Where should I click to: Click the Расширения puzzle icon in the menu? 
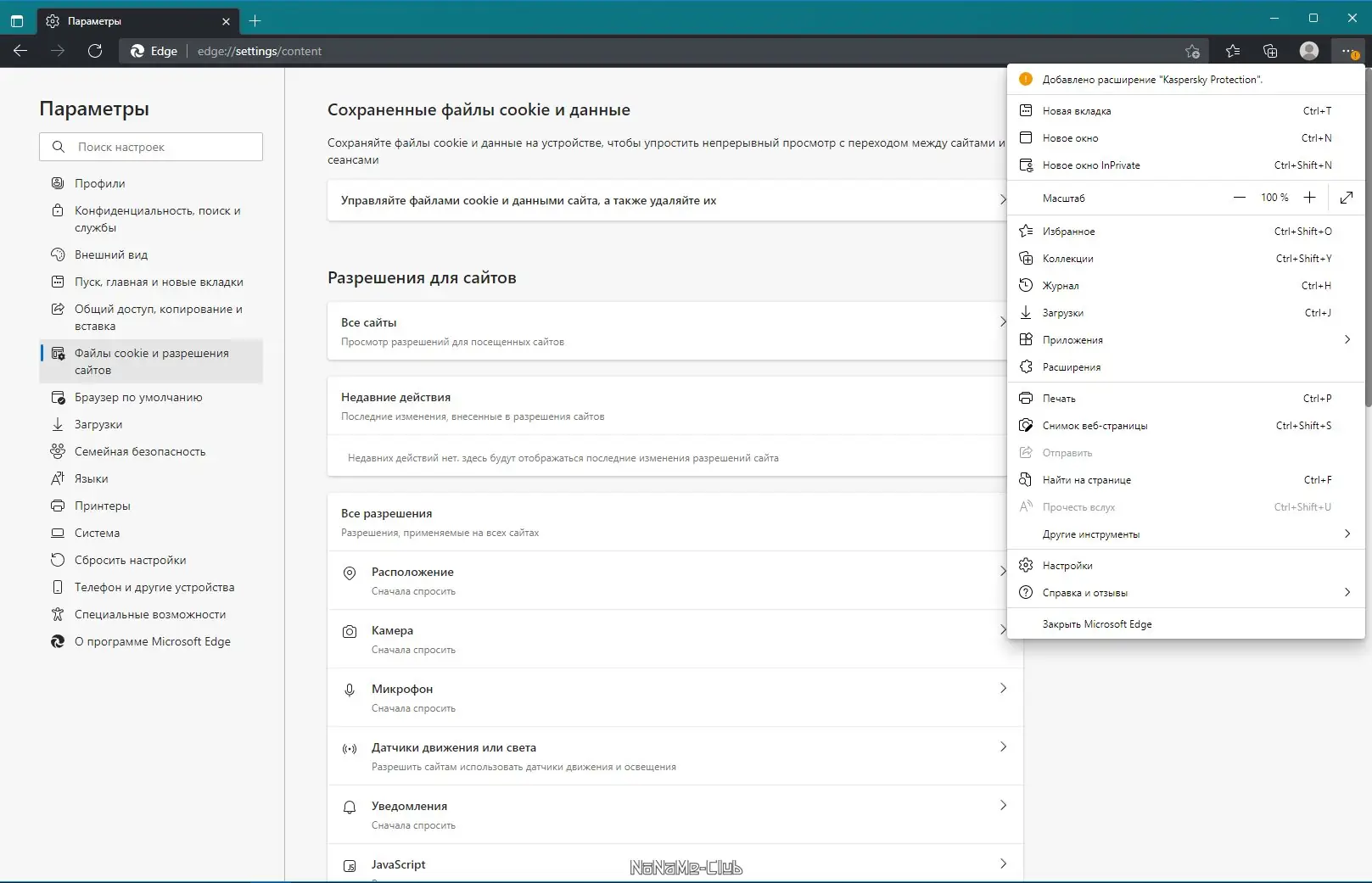1026,366
